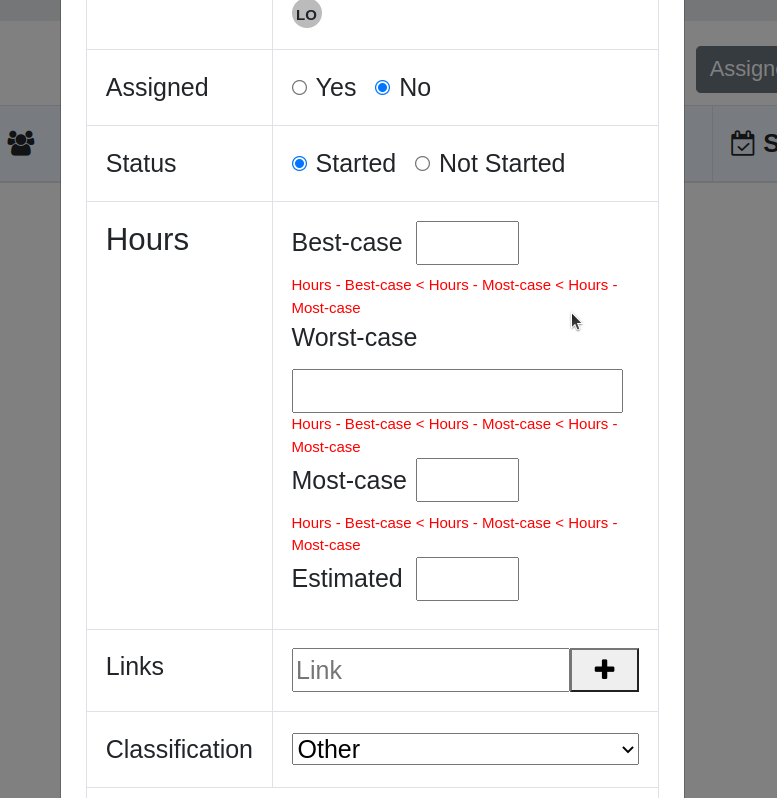
Task: Select the No radio for Assigned
Action: pos(383,88)
